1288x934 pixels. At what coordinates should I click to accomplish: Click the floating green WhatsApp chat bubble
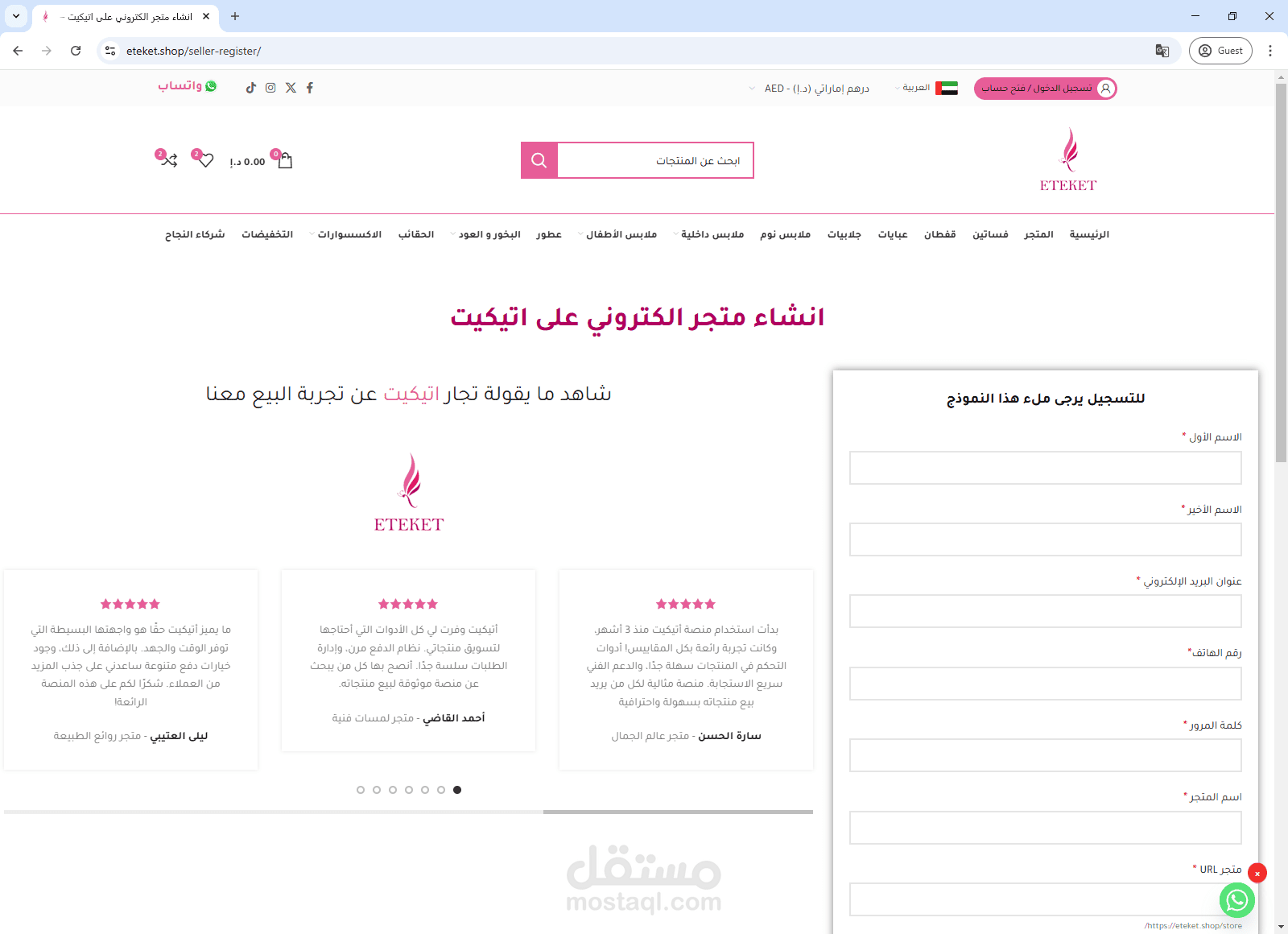(x=1237, y=900)
